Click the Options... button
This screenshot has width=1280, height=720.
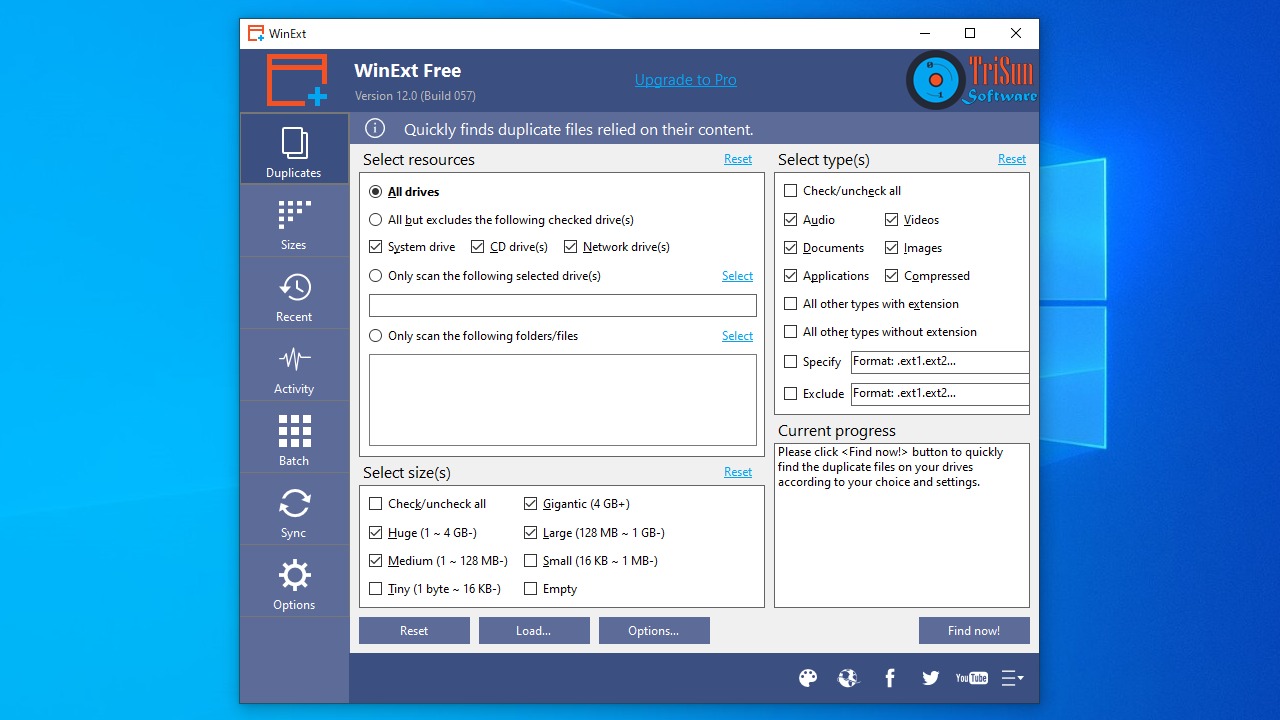(654, 630)
